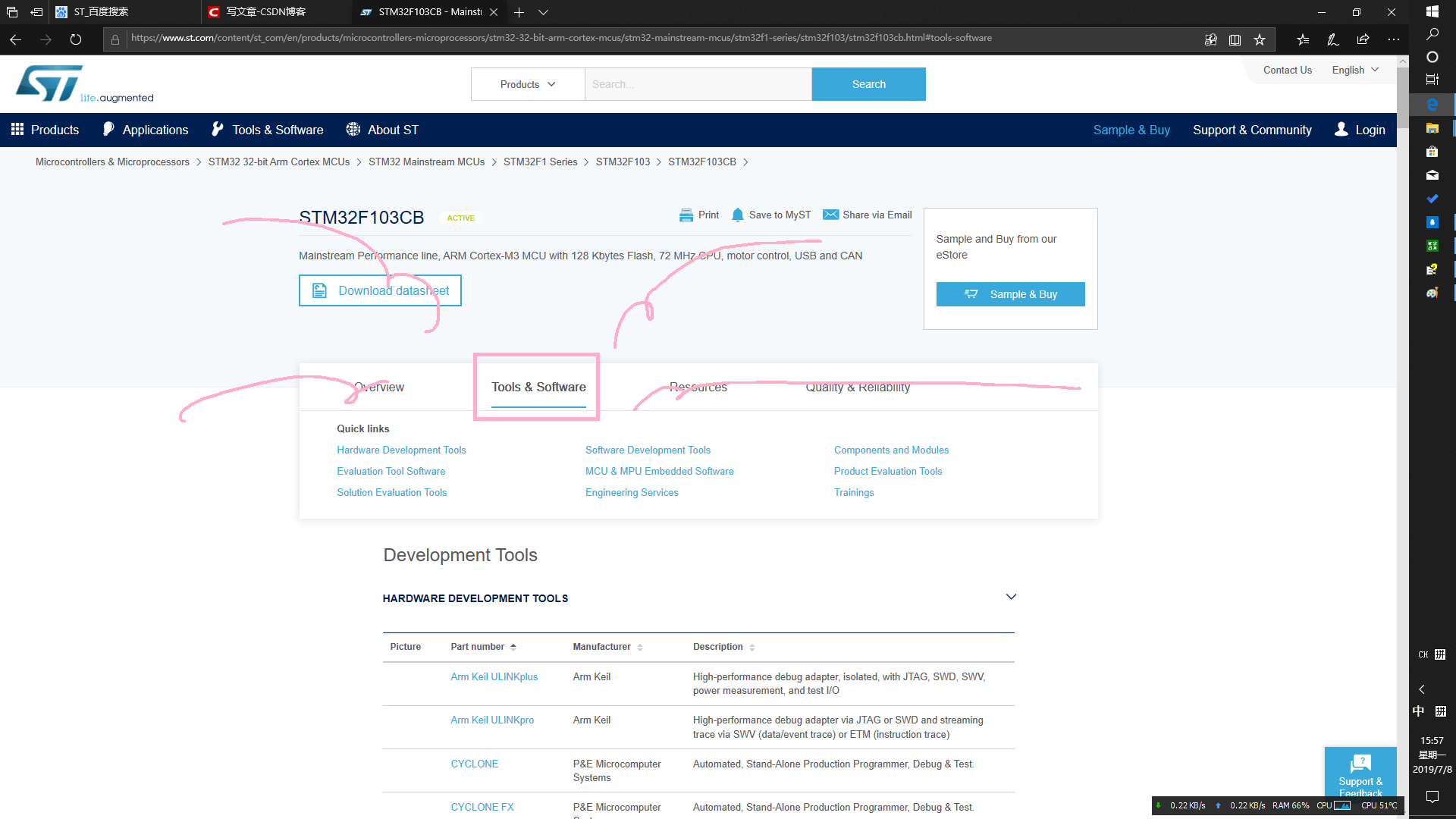
Task: Open a new browser tab
Action: point(519,12)
